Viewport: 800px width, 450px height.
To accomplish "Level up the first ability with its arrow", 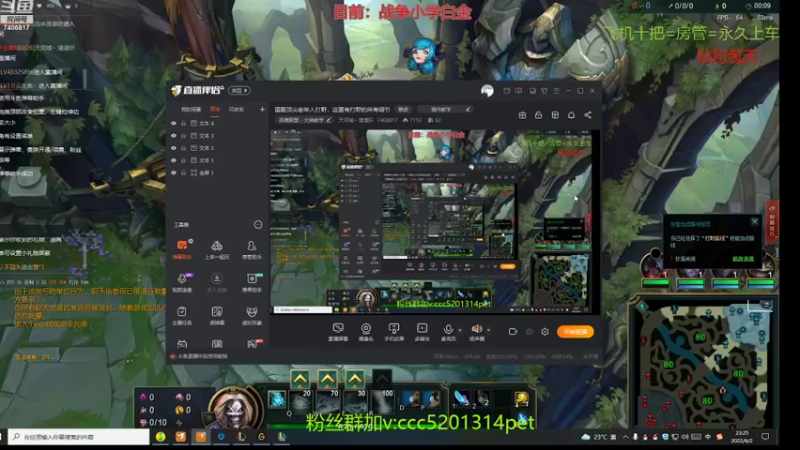I will tap(300, 379).
